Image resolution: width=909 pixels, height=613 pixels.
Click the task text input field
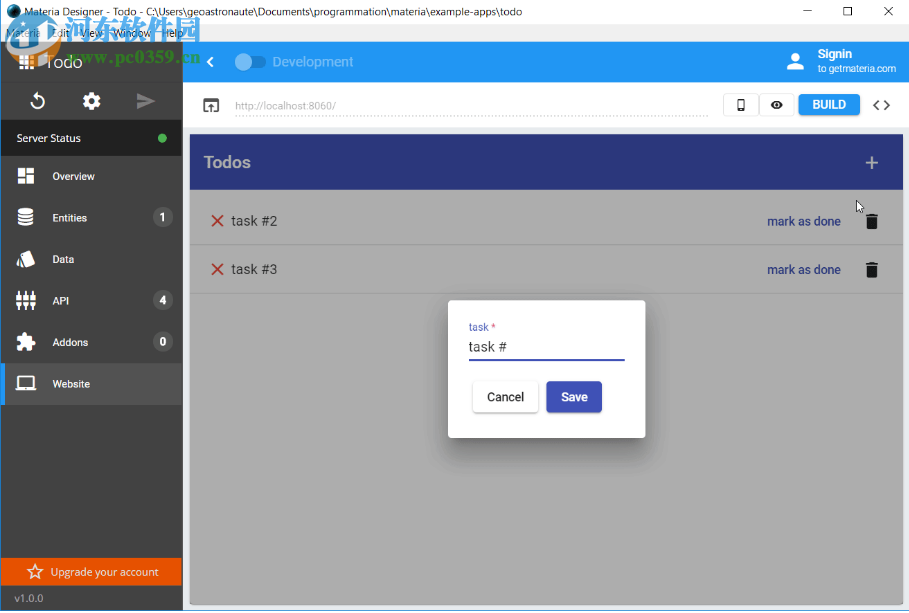547,347
